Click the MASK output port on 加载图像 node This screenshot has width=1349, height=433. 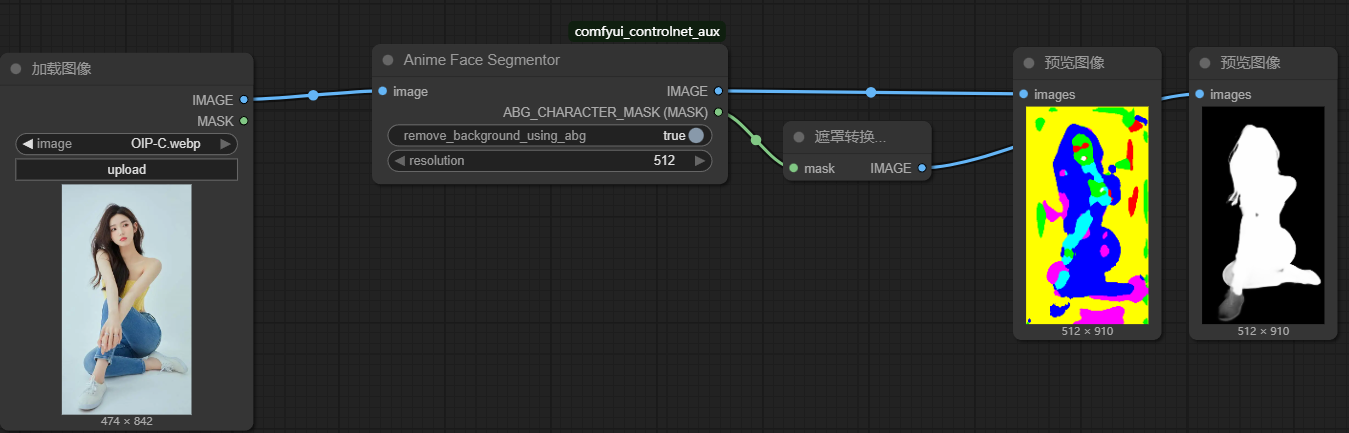tap(244, 121)
